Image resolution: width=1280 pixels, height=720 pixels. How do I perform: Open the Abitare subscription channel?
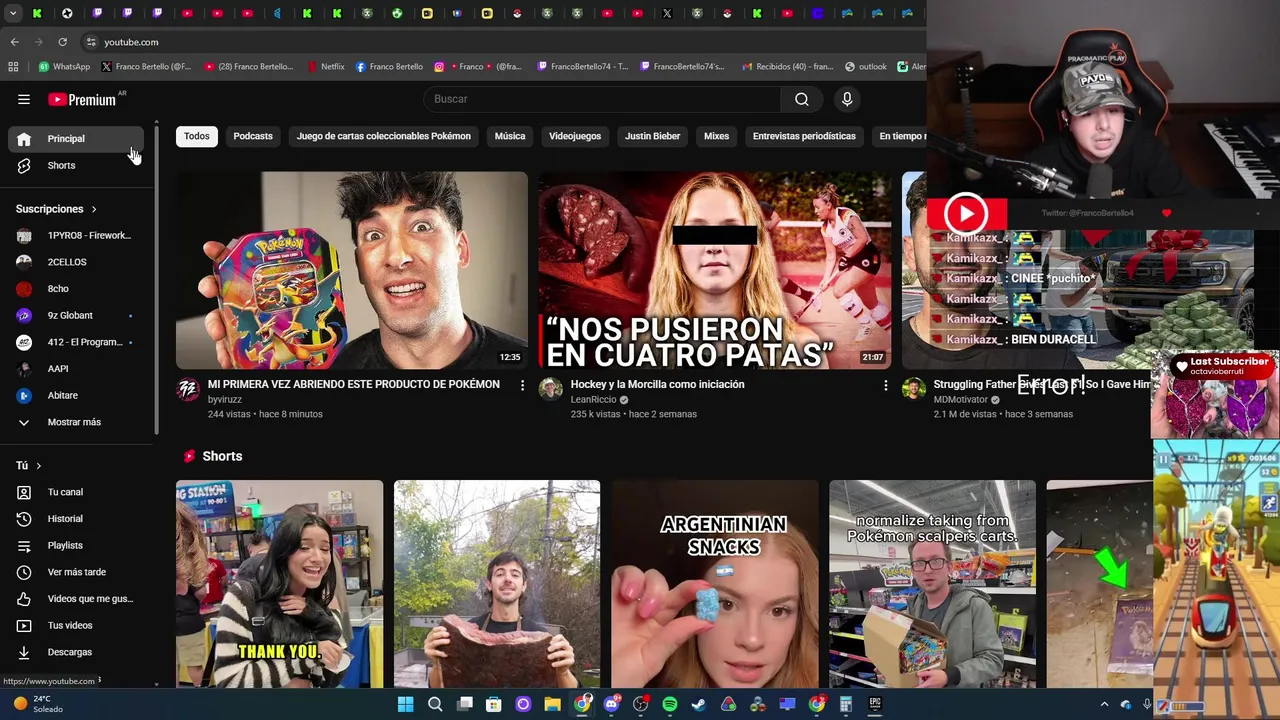(76, 395)
